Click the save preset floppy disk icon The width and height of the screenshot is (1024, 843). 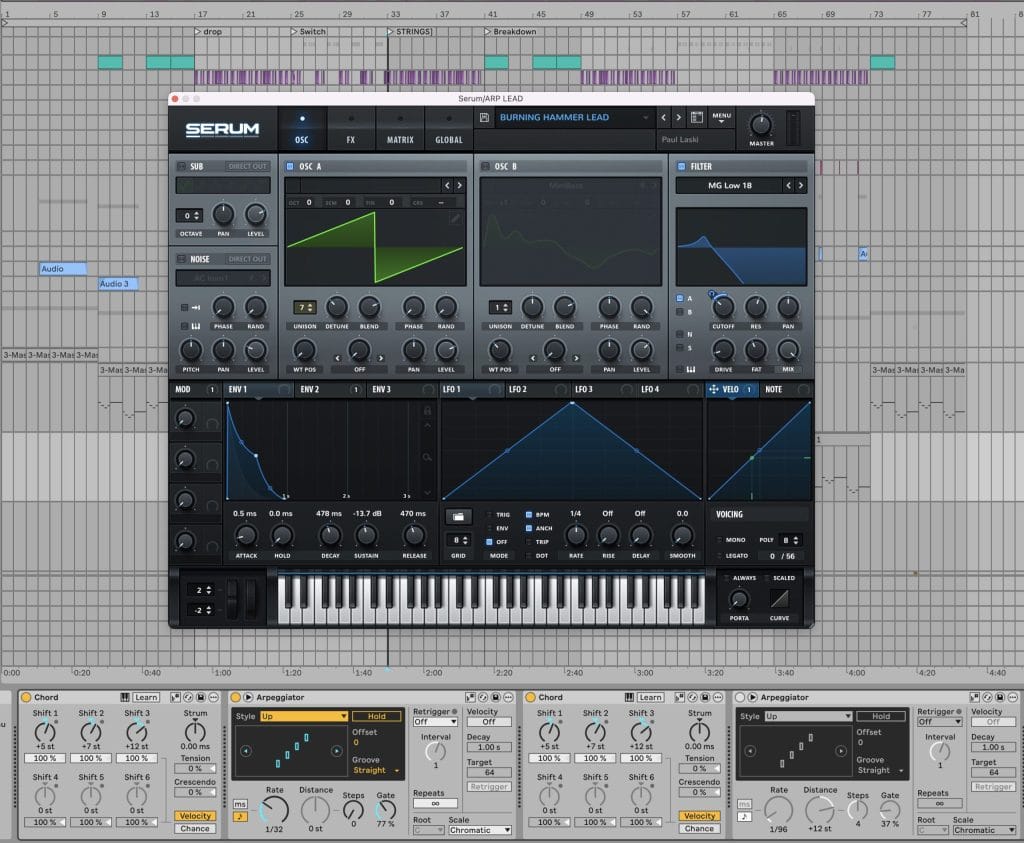[485, 118]
